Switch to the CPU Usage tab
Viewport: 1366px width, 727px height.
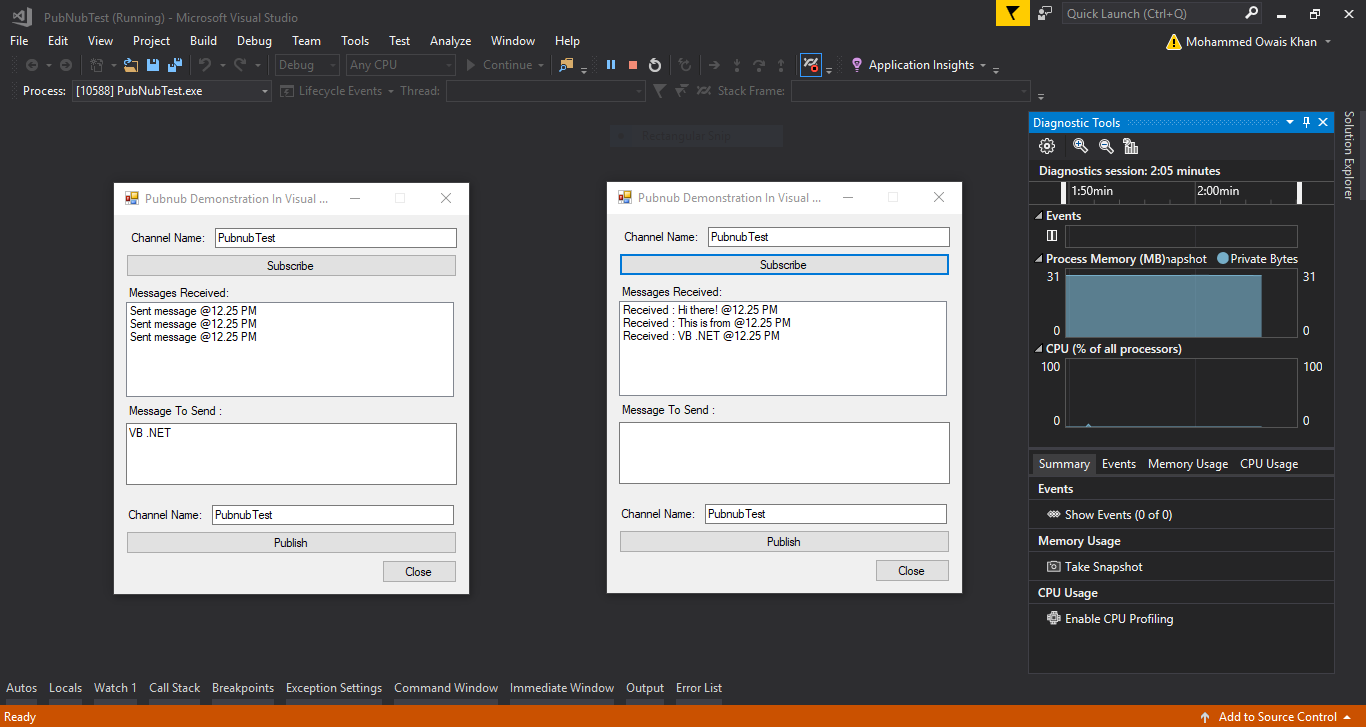point(1269,464)
